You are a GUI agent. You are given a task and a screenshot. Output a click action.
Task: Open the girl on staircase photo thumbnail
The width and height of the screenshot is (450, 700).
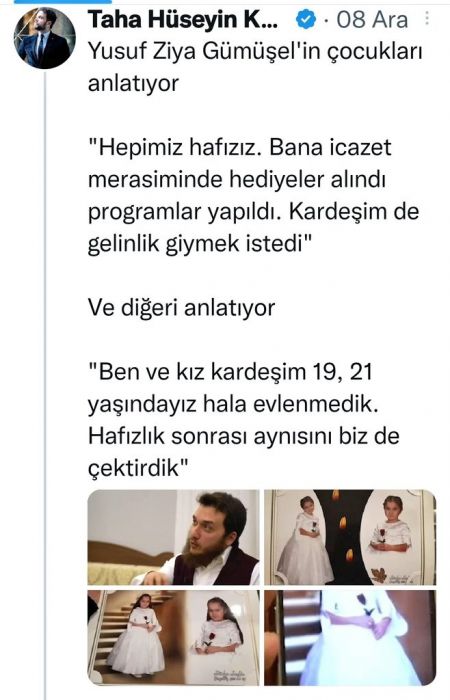(x=173, y=638)
